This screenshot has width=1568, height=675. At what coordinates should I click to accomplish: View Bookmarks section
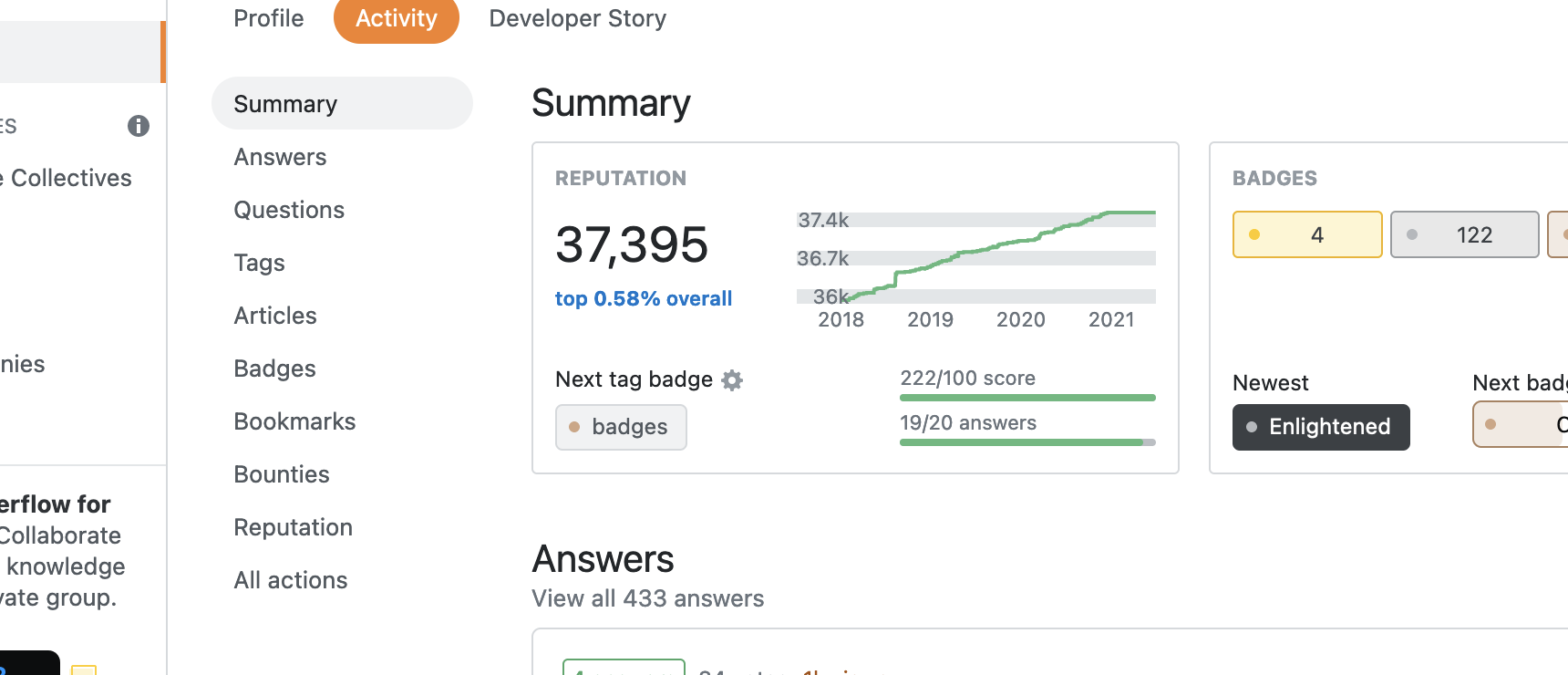(294, 421)
